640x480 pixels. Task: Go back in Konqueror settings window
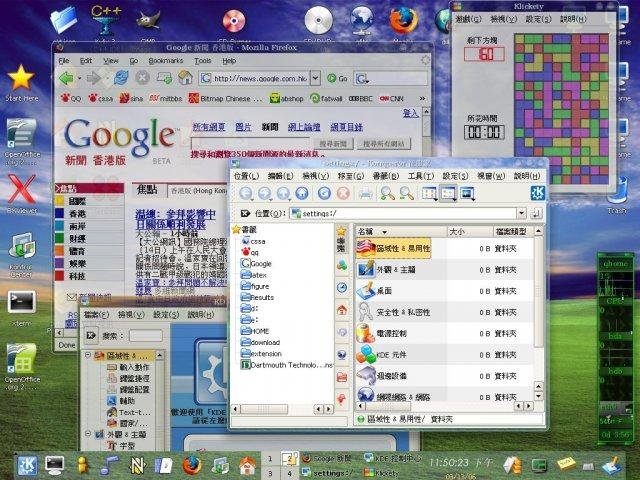pyautogui.click(x=245, y=193)
